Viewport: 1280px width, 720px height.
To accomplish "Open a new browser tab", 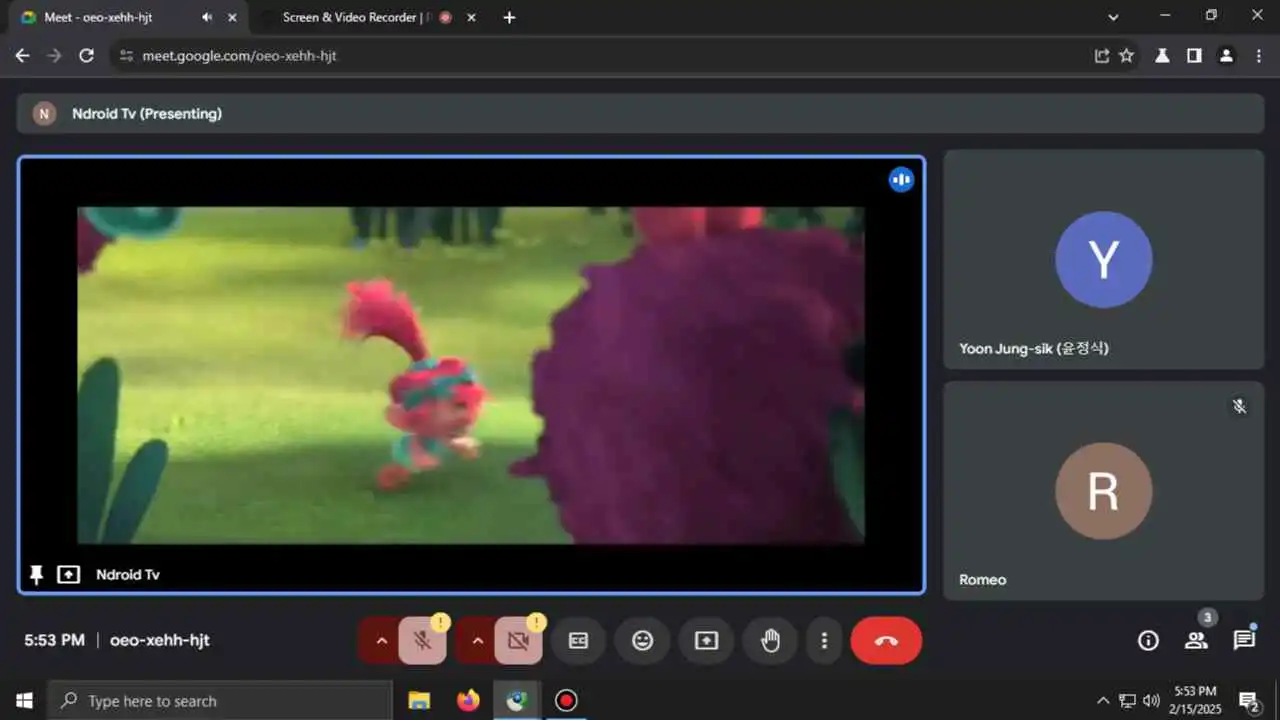I will pyautogui.click(x=509, y=18).
